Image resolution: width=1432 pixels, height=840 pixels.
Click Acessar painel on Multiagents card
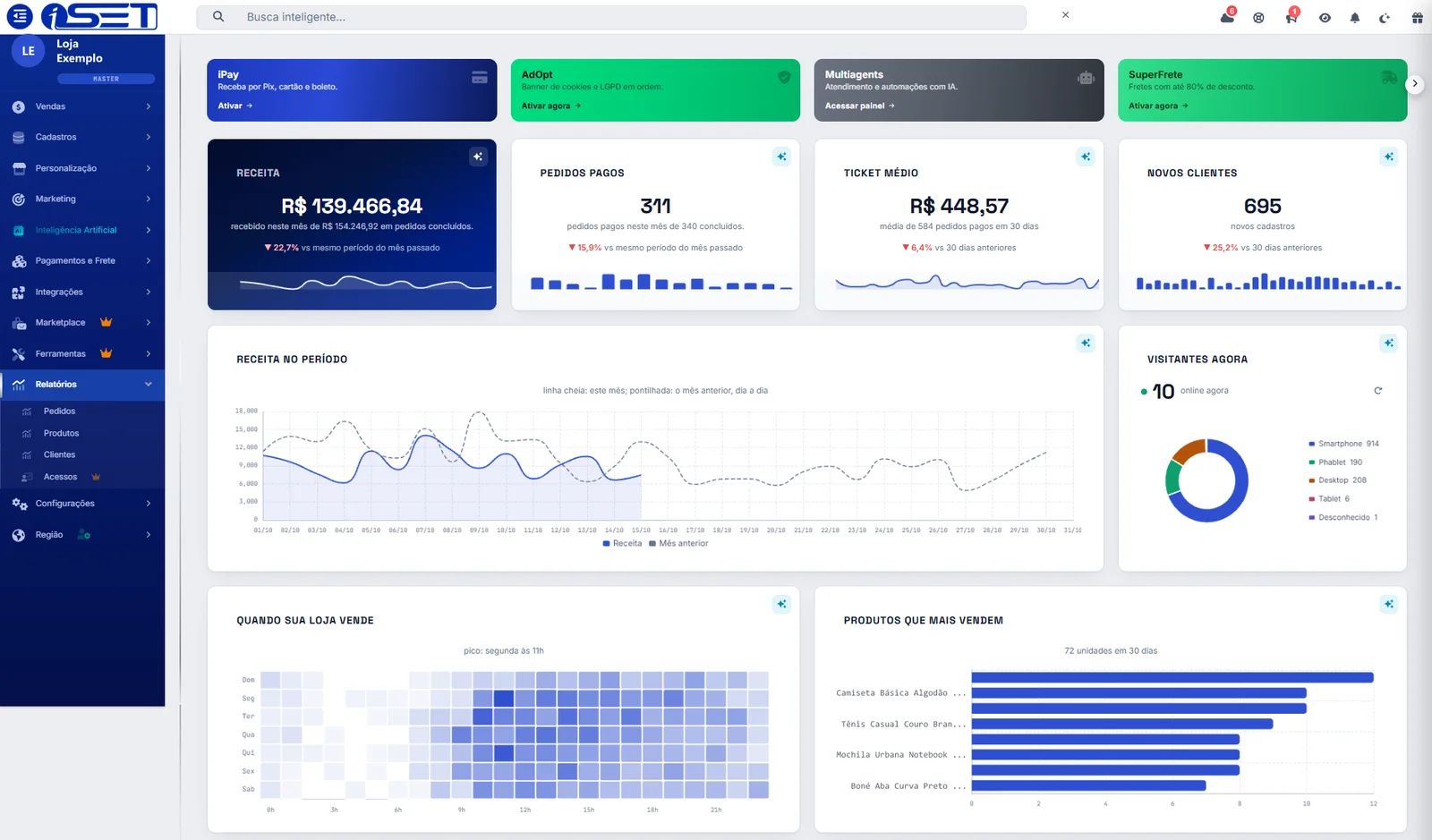860,106
